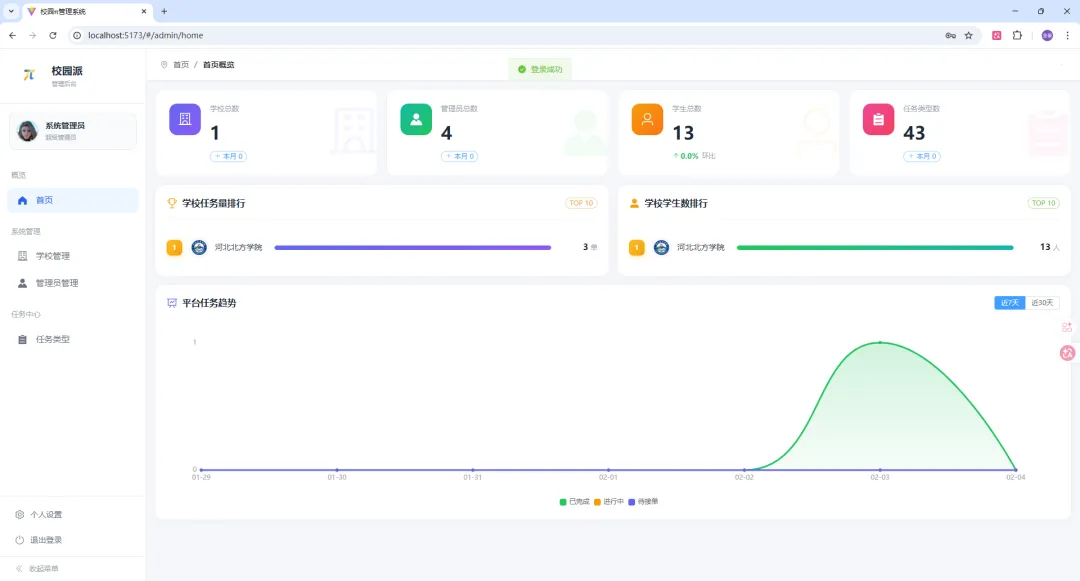1080x581 pixels.
Task: Click the pink 任务类型数 card icon
Action: pos(878,119)
